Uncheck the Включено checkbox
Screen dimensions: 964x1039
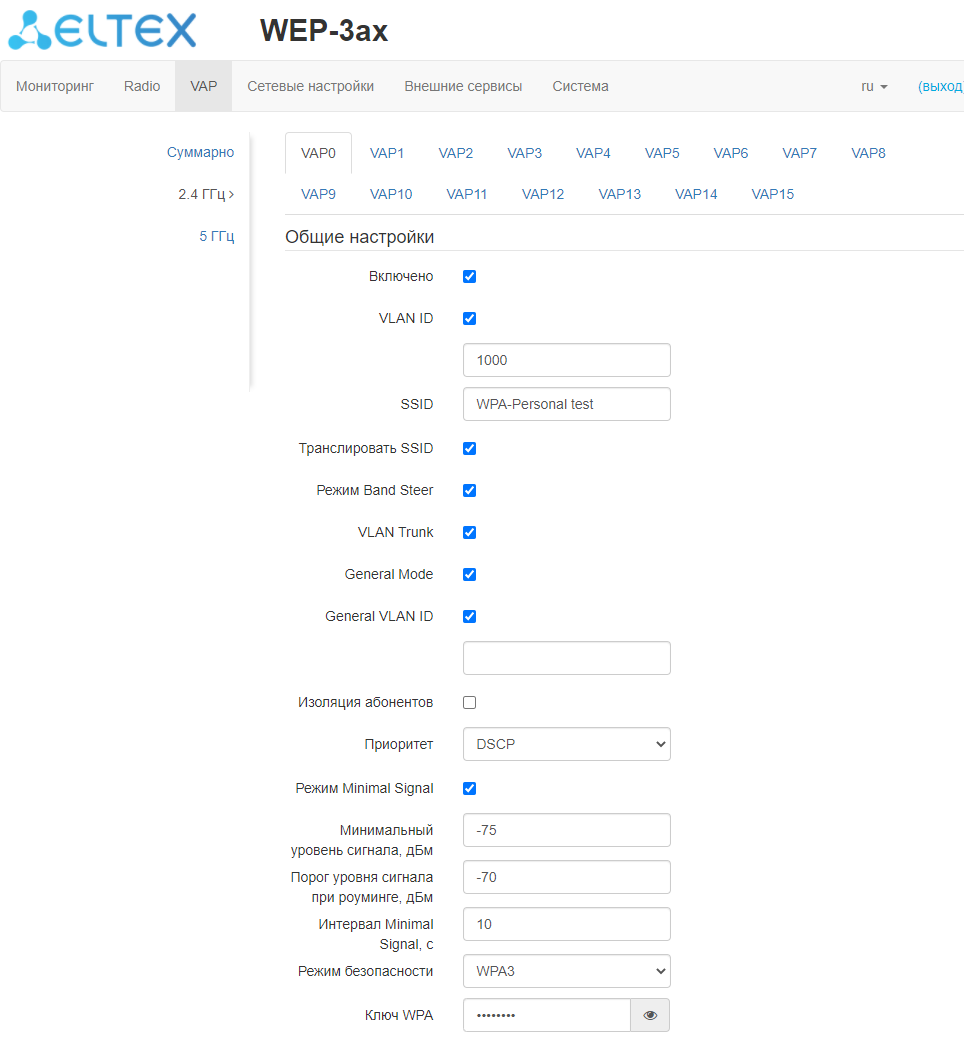coord(470,276)
